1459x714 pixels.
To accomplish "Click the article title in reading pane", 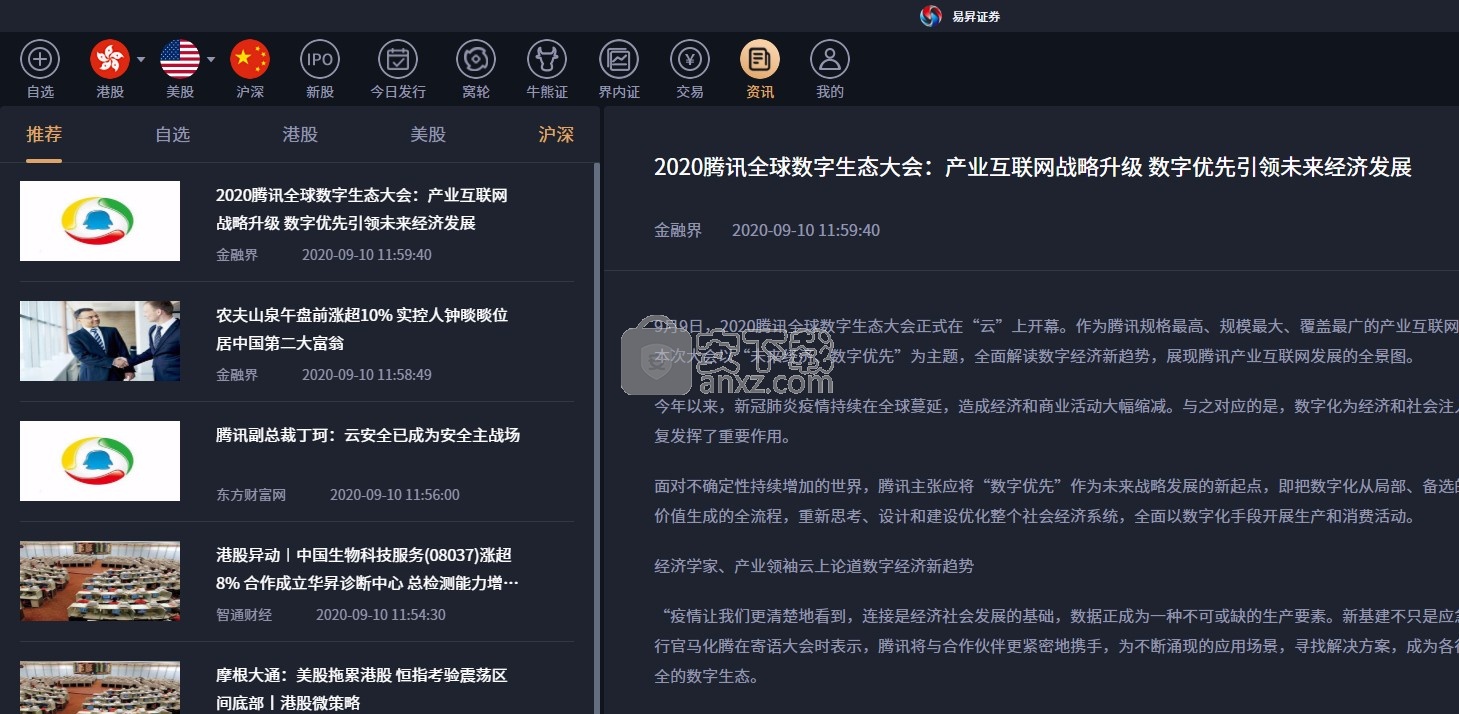I will pyautogui.click(x=1033, y=167).
